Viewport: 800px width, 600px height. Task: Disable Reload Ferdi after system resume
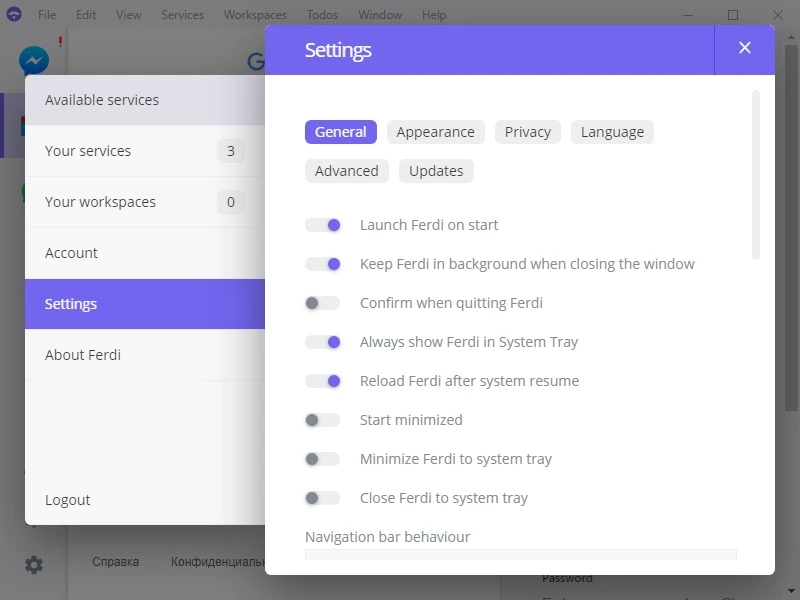322,381
